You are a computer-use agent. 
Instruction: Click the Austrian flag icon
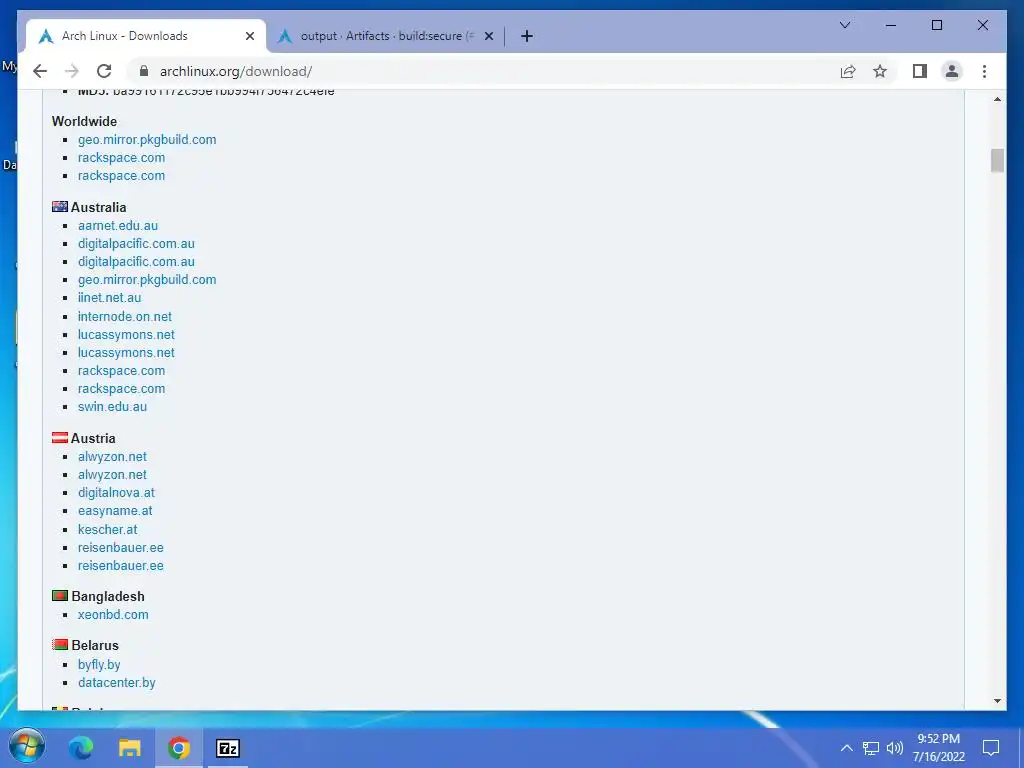[x=60, y=438]
